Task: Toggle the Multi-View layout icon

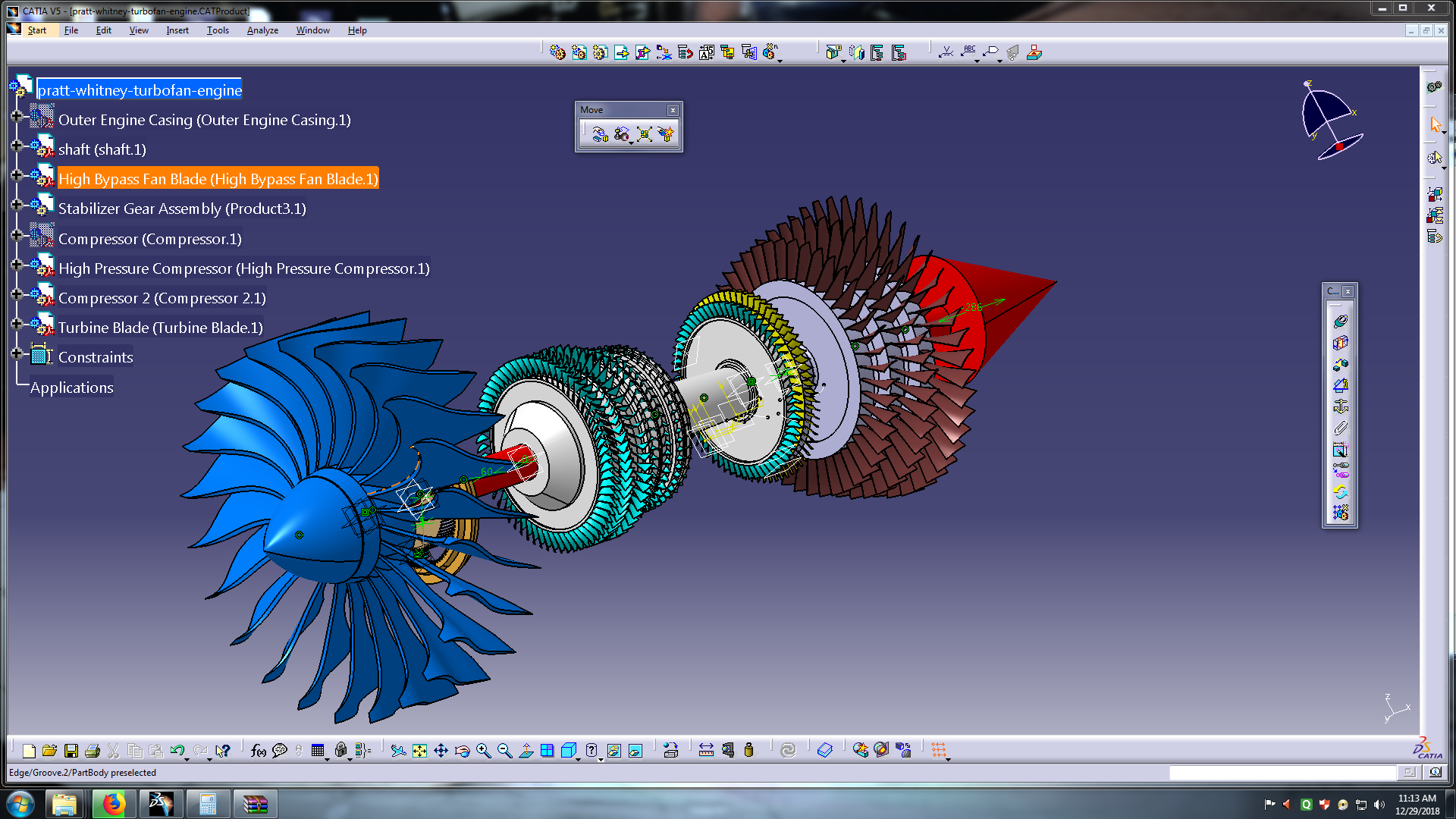Action: [547, 751]
